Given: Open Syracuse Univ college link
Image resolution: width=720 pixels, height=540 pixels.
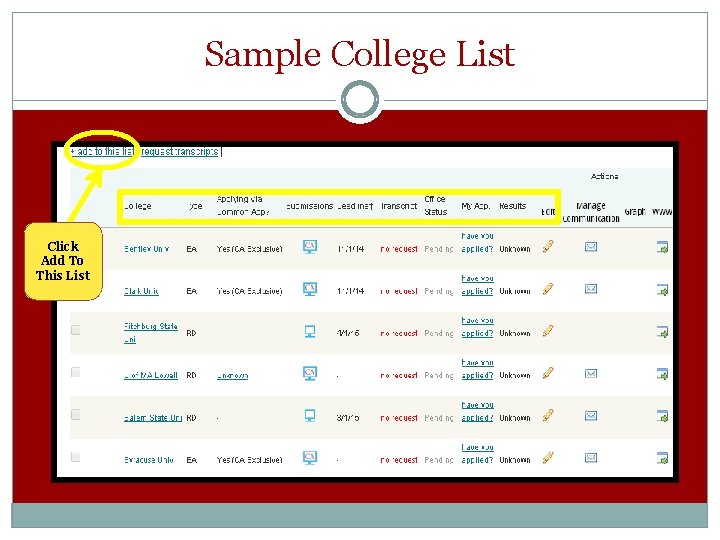Looking at the screenshot, I should 149,460.
